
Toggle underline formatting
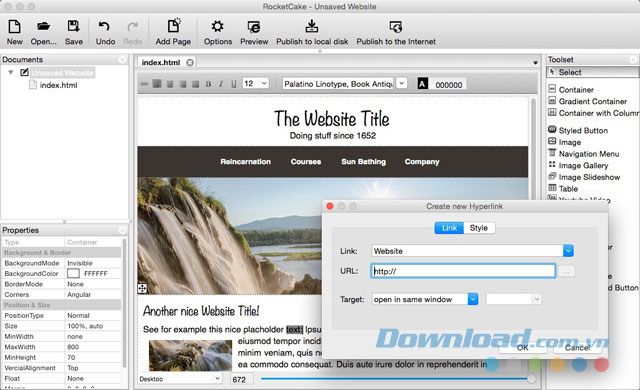click(234, 84)
